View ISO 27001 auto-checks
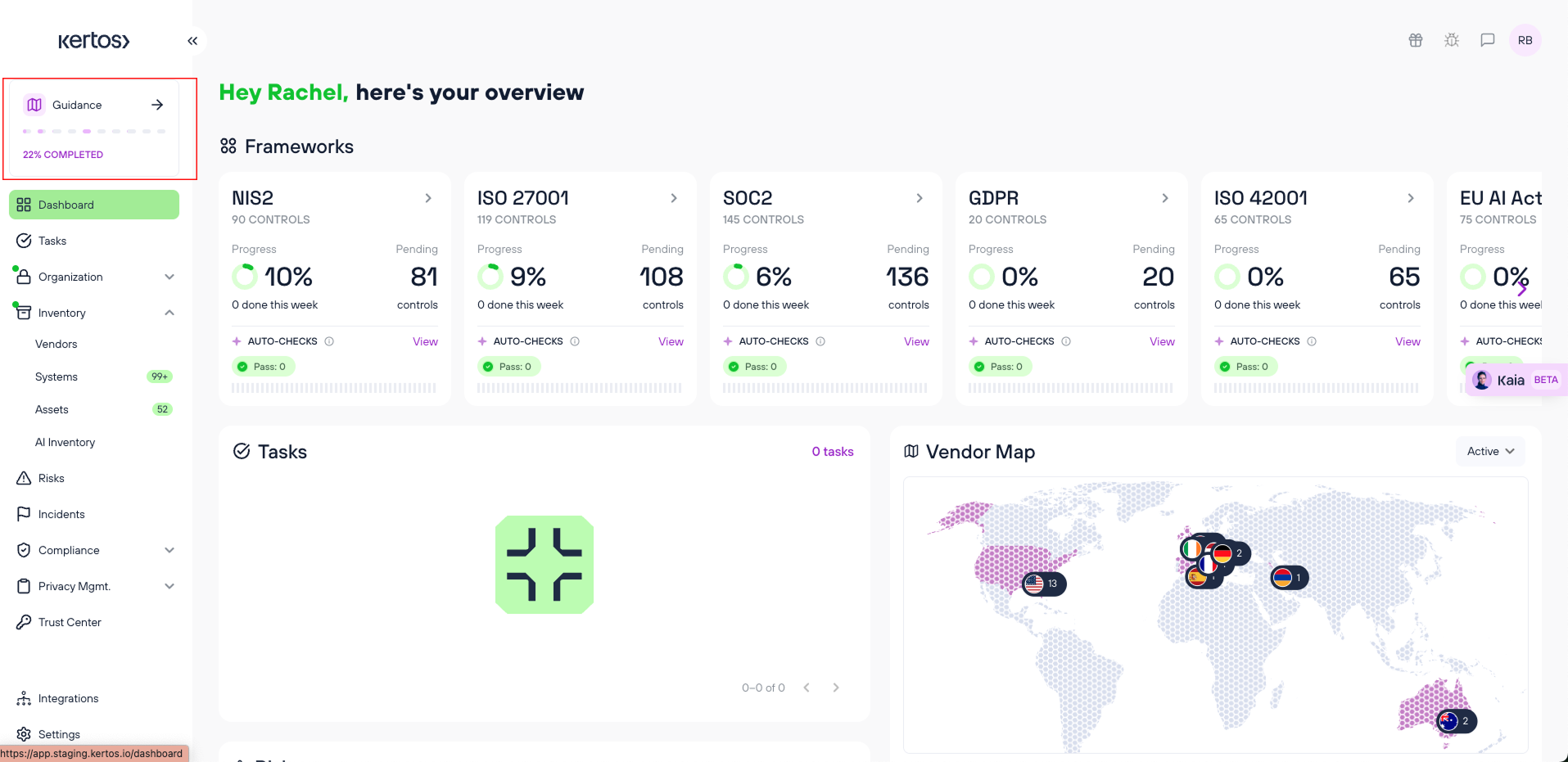The image size is (1568, 762). click(671, 341)
